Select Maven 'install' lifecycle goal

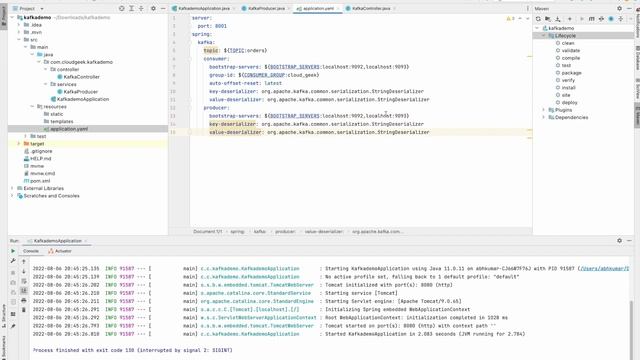tap(568, 87)
